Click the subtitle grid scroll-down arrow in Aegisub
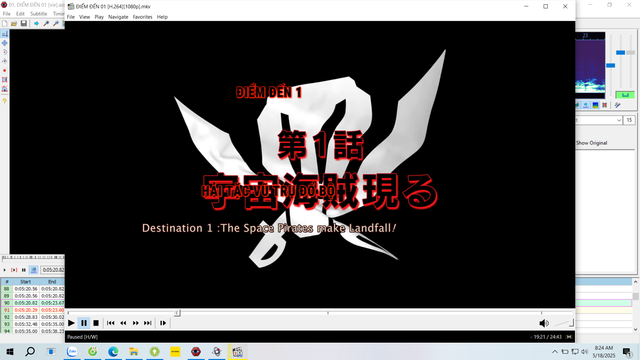 636,329
